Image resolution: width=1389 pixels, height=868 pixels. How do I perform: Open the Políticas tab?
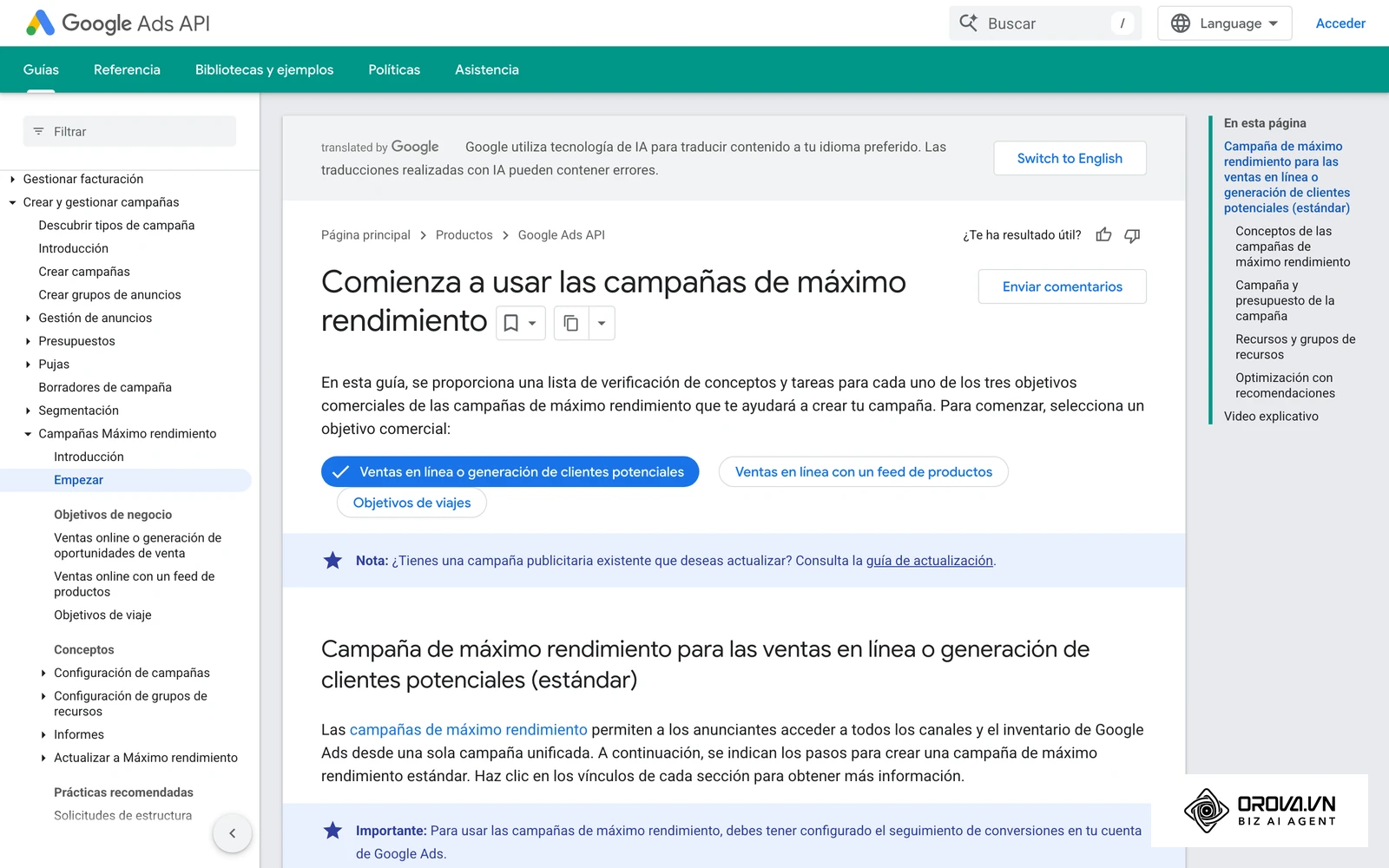coord(394,69)
